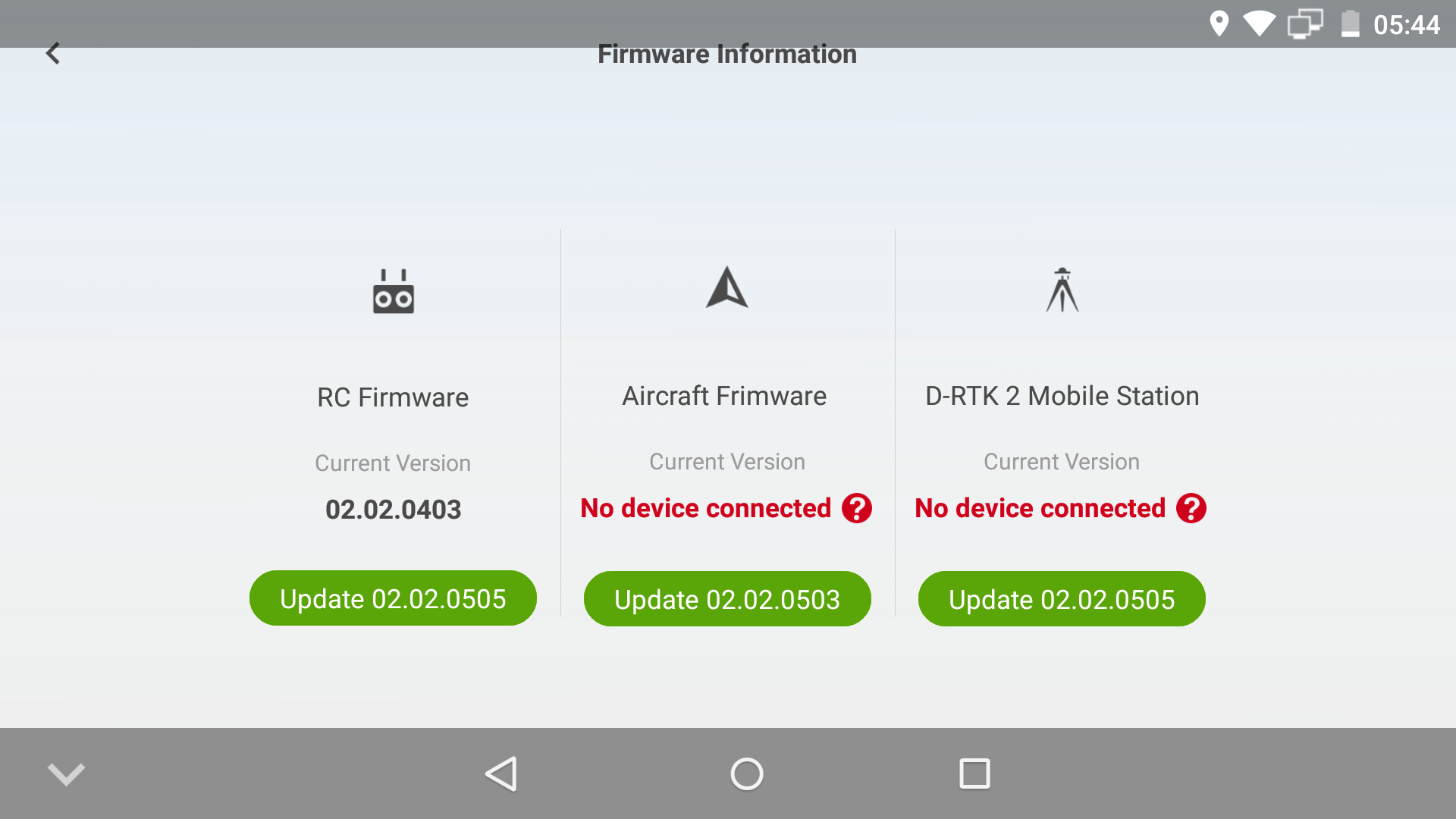This screenshot has height=819, width=1456.
Task: Tap the Android back navigation triangle
Action: 501,774
